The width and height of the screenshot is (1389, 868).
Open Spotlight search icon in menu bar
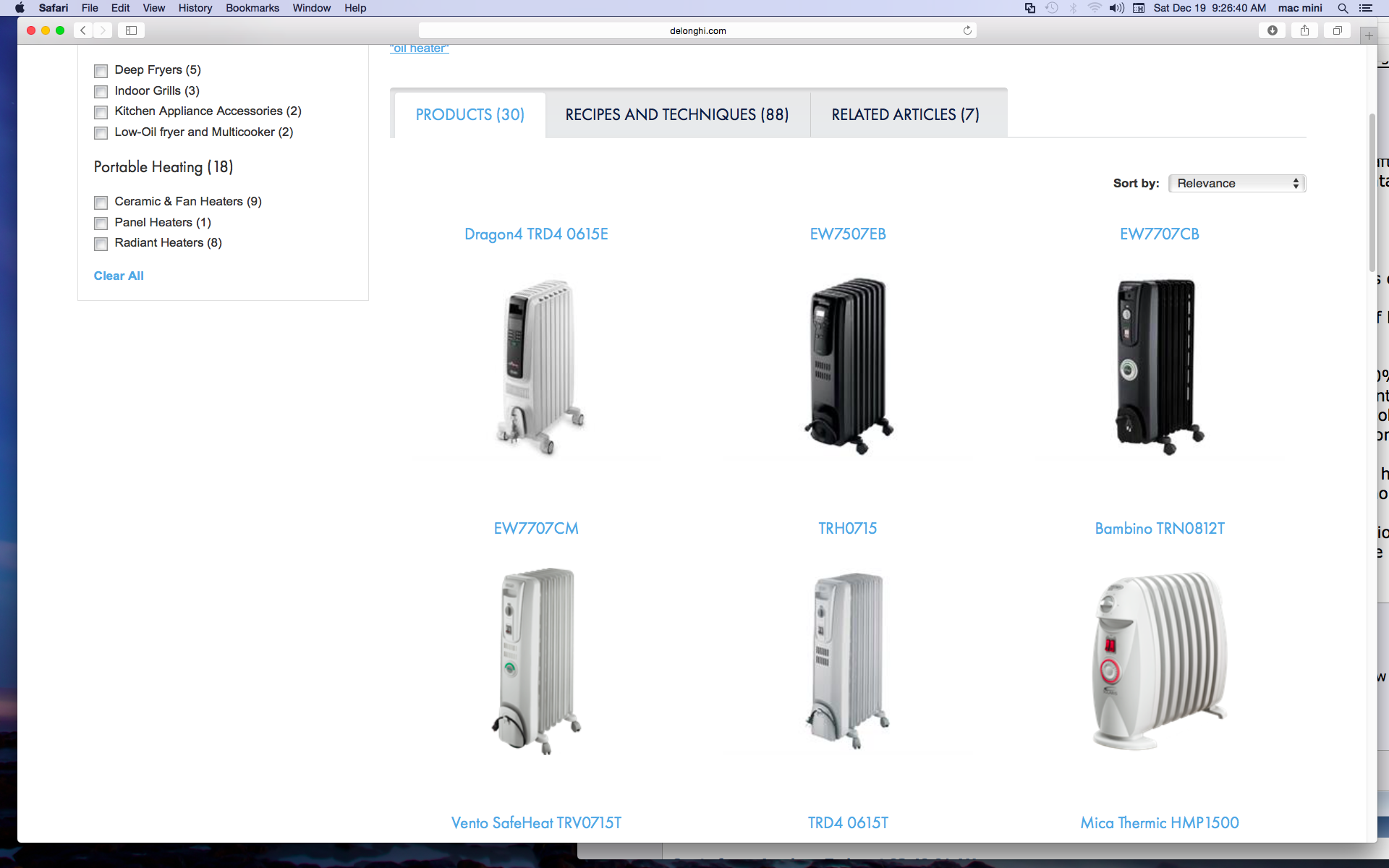(x=1343, y=8)
